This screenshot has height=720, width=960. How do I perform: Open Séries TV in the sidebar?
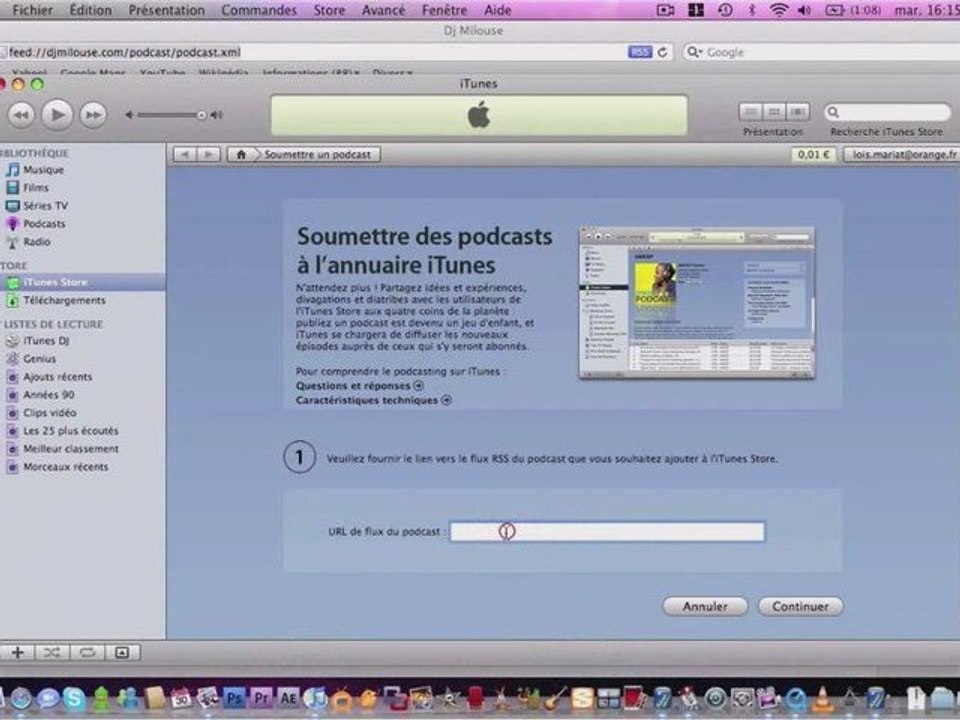click(45, 206)
